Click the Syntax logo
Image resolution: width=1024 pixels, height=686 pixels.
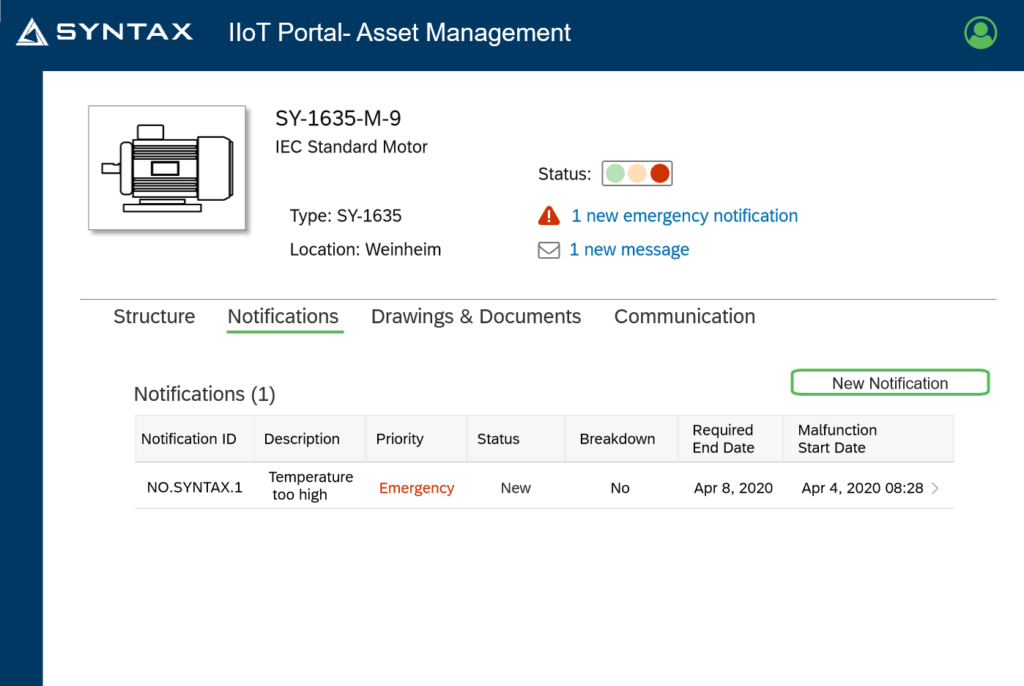tap(104, 32)
